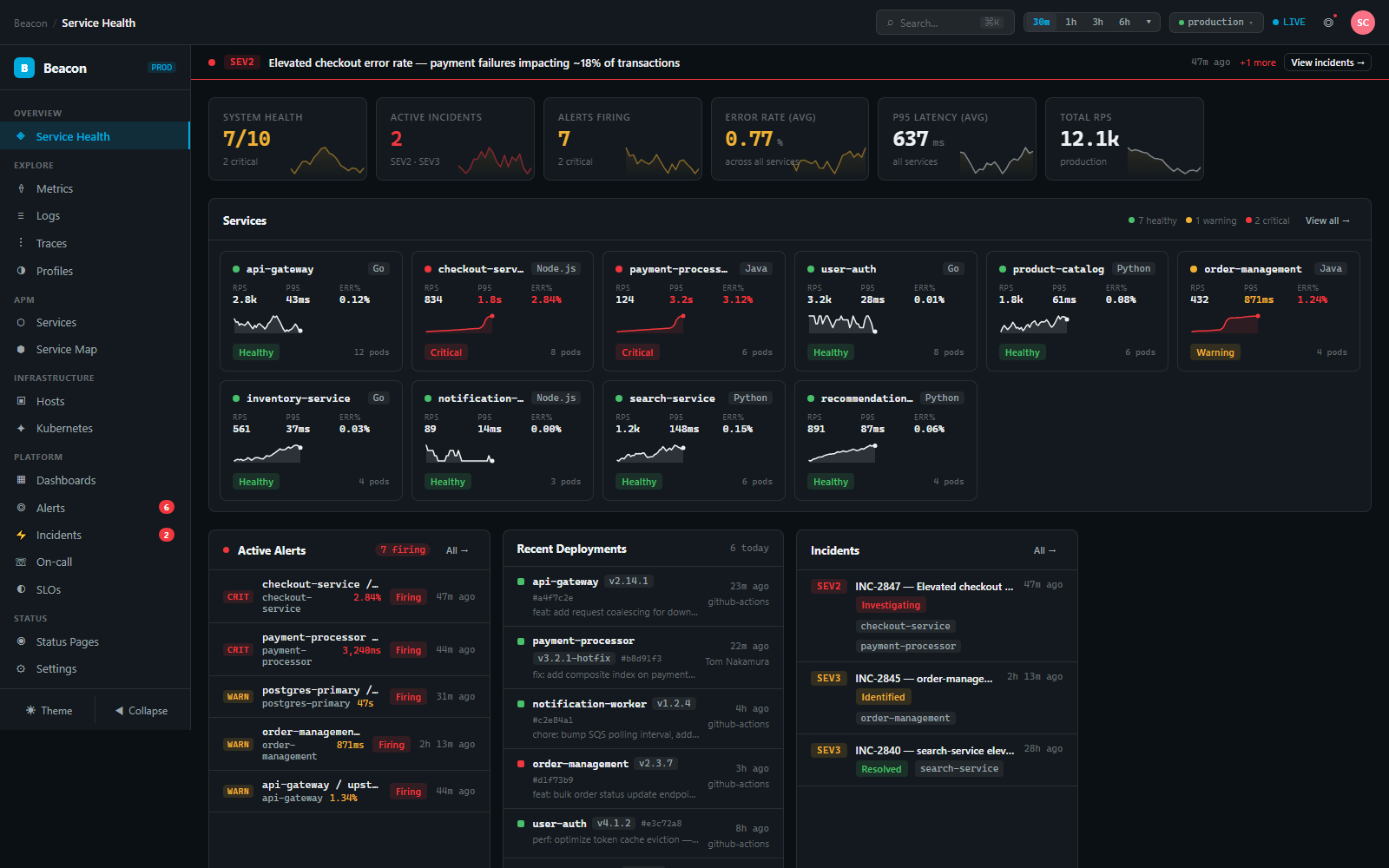
Task: Click the Settings gear icon
Action: pos(21,668)
